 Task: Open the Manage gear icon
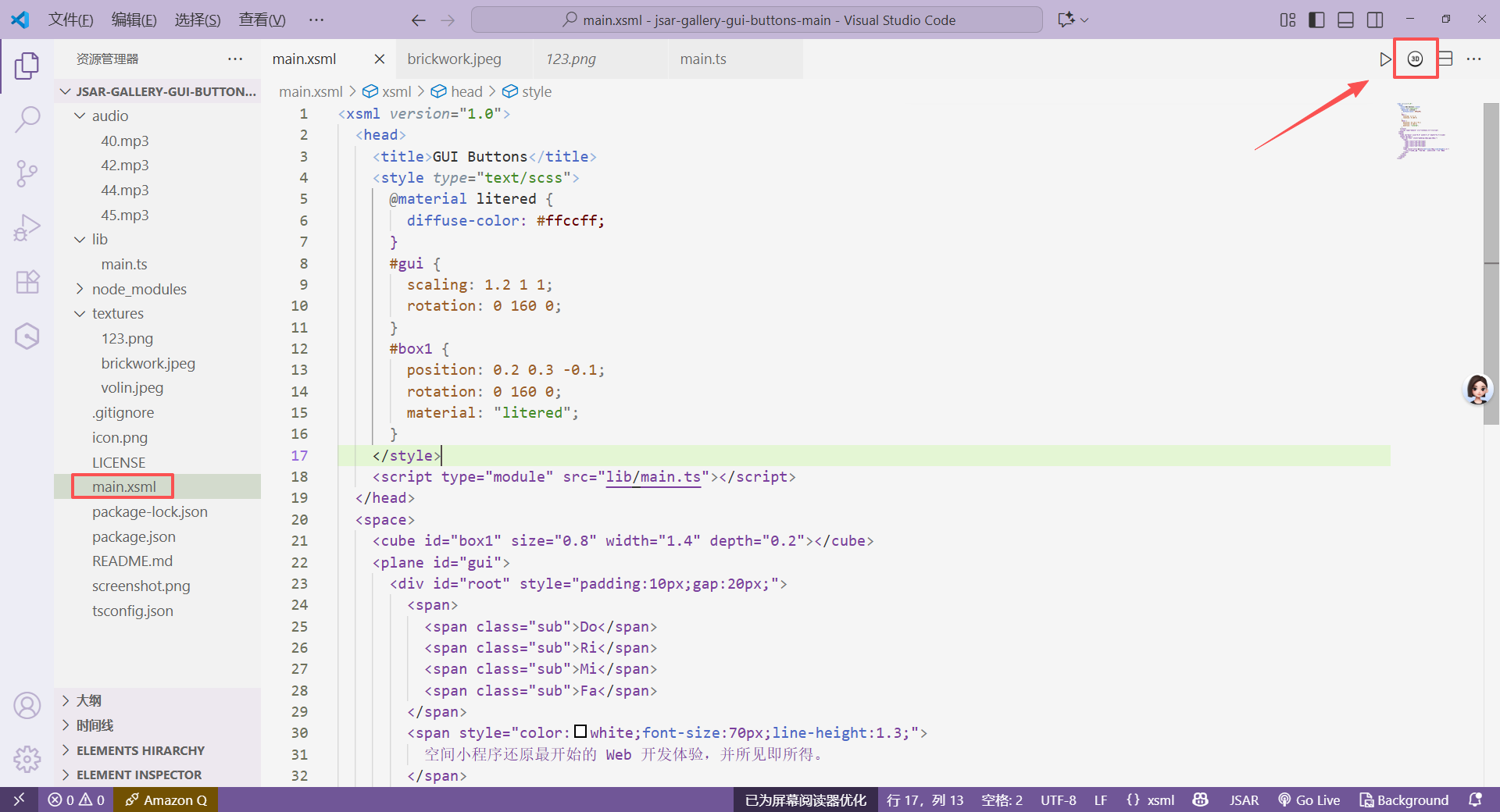pyautogui.click(x=27, y=758)
